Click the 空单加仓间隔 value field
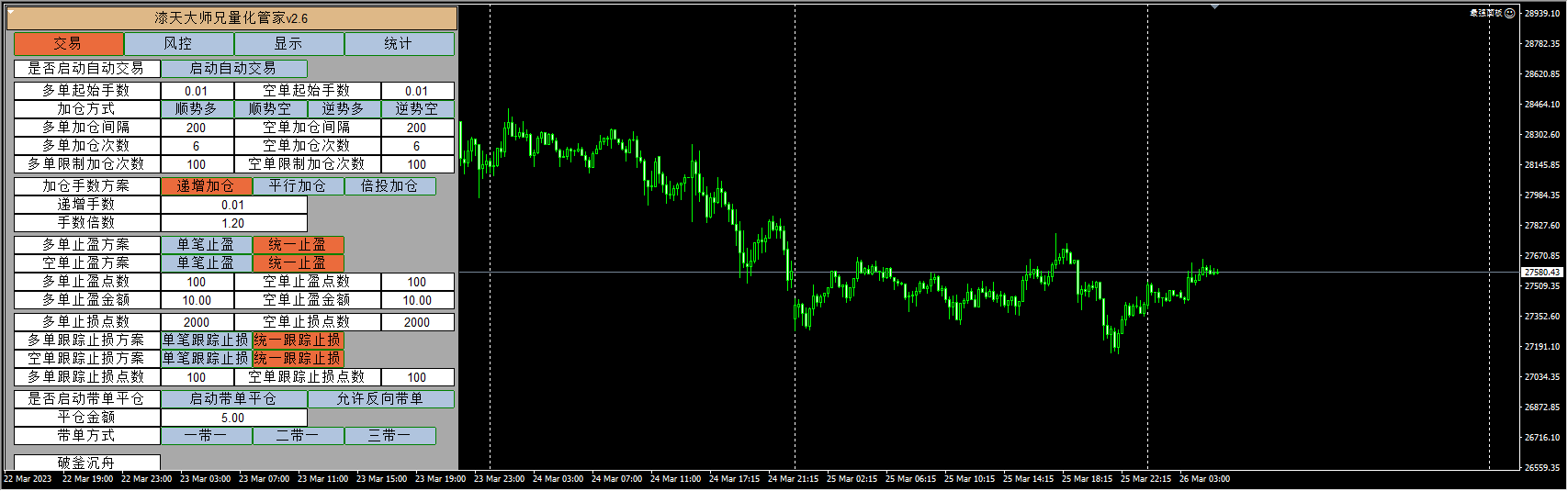Screen dimensions: 1568x491 click(x=418, y=128)
